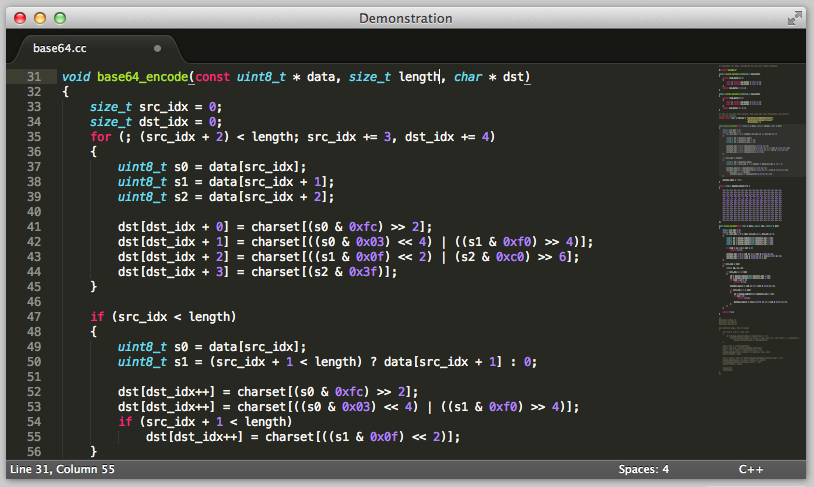Click 'if (src_idx < length)' on line 47
The height and width of the screenshot is (487, 814).
[163, 317]
